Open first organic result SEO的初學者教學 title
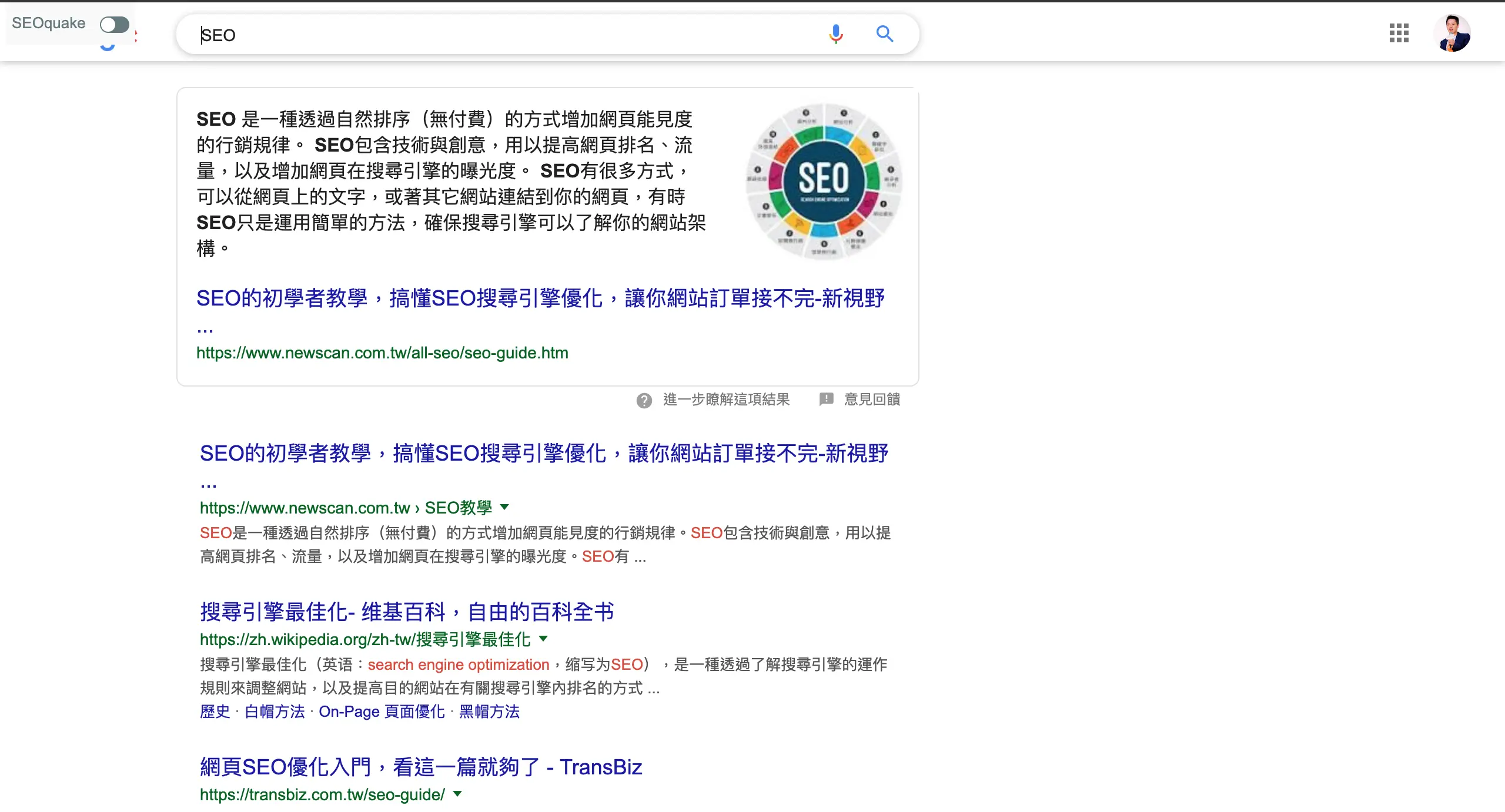The image size is (1505, 812). click(x=544, y=465)
